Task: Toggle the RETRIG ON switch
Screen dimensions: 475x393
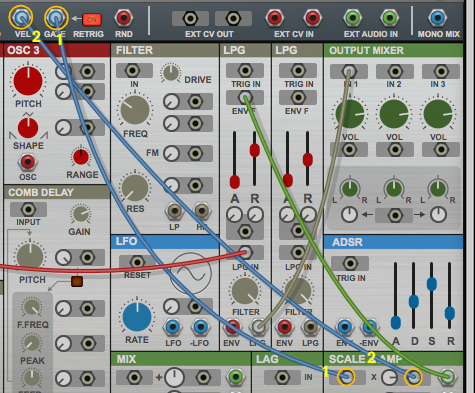Action: [92, 20]
